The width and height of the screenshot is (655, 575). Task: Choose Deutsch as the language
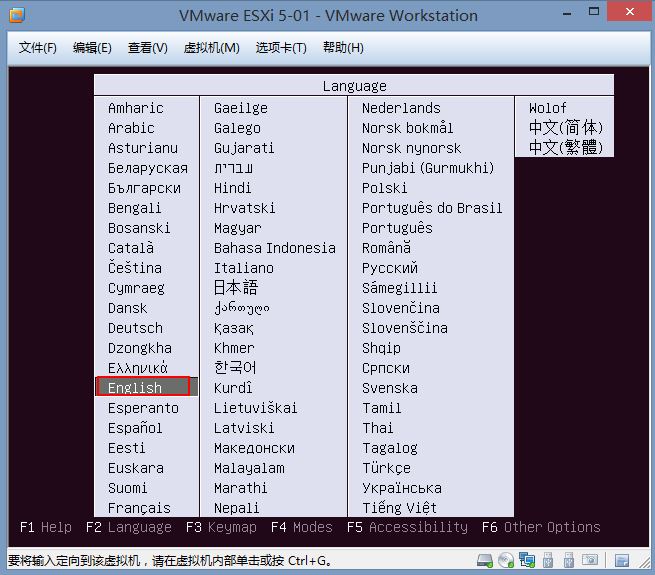[x=135, y=328]
